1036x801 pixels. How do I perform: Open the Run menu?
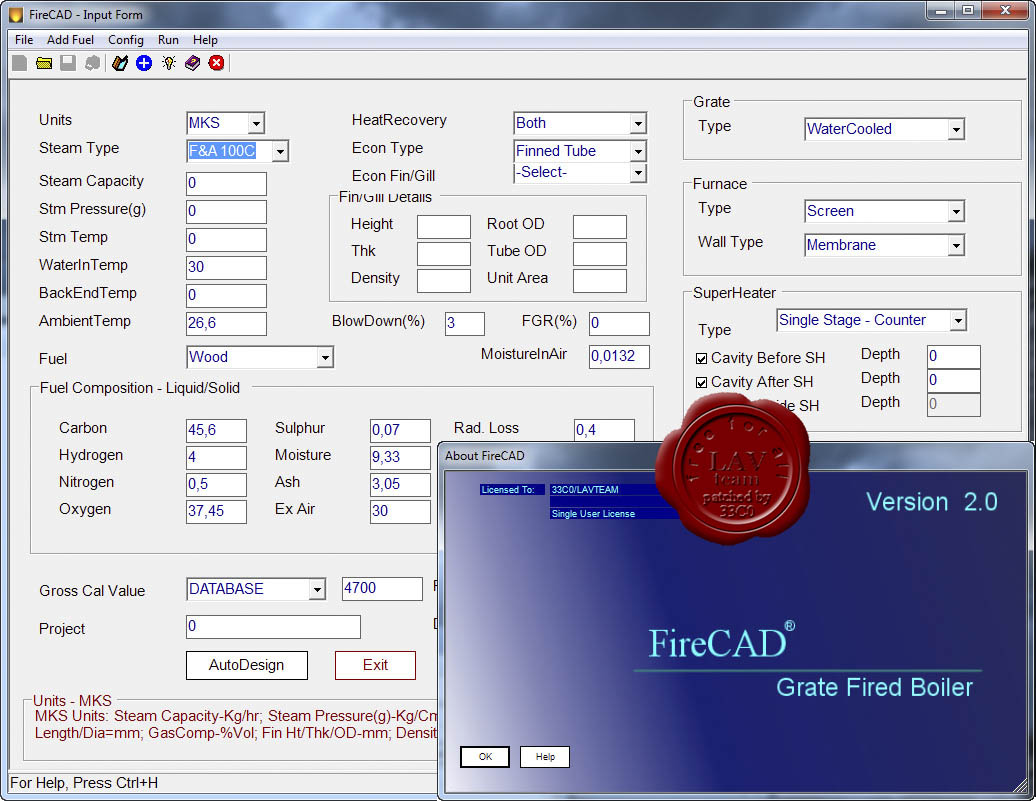[x=168, y=40]
